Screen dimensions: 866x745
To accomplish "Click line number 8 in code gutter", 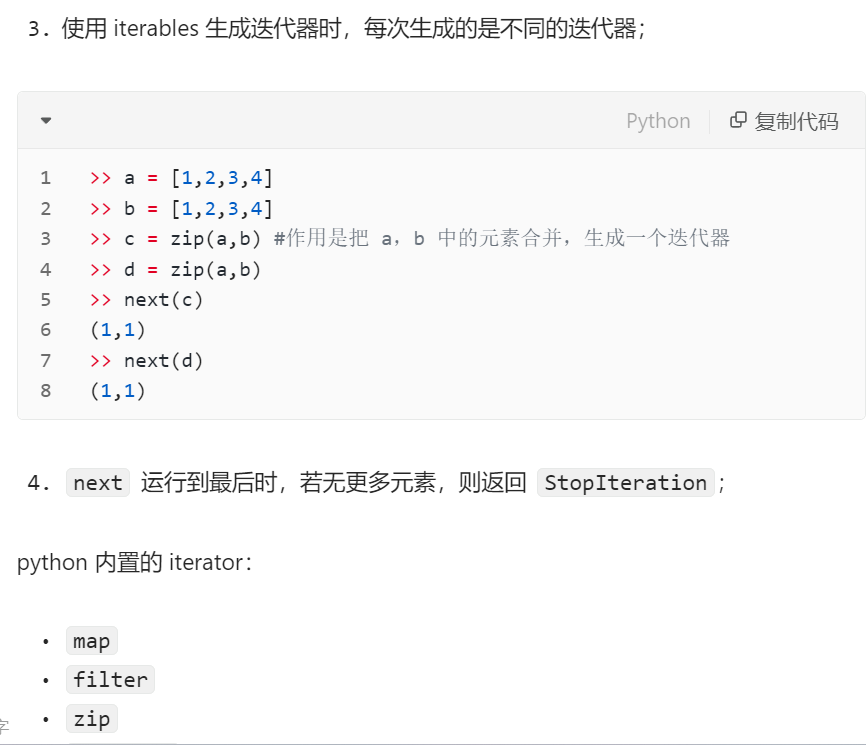I will (x=45, y=391).
